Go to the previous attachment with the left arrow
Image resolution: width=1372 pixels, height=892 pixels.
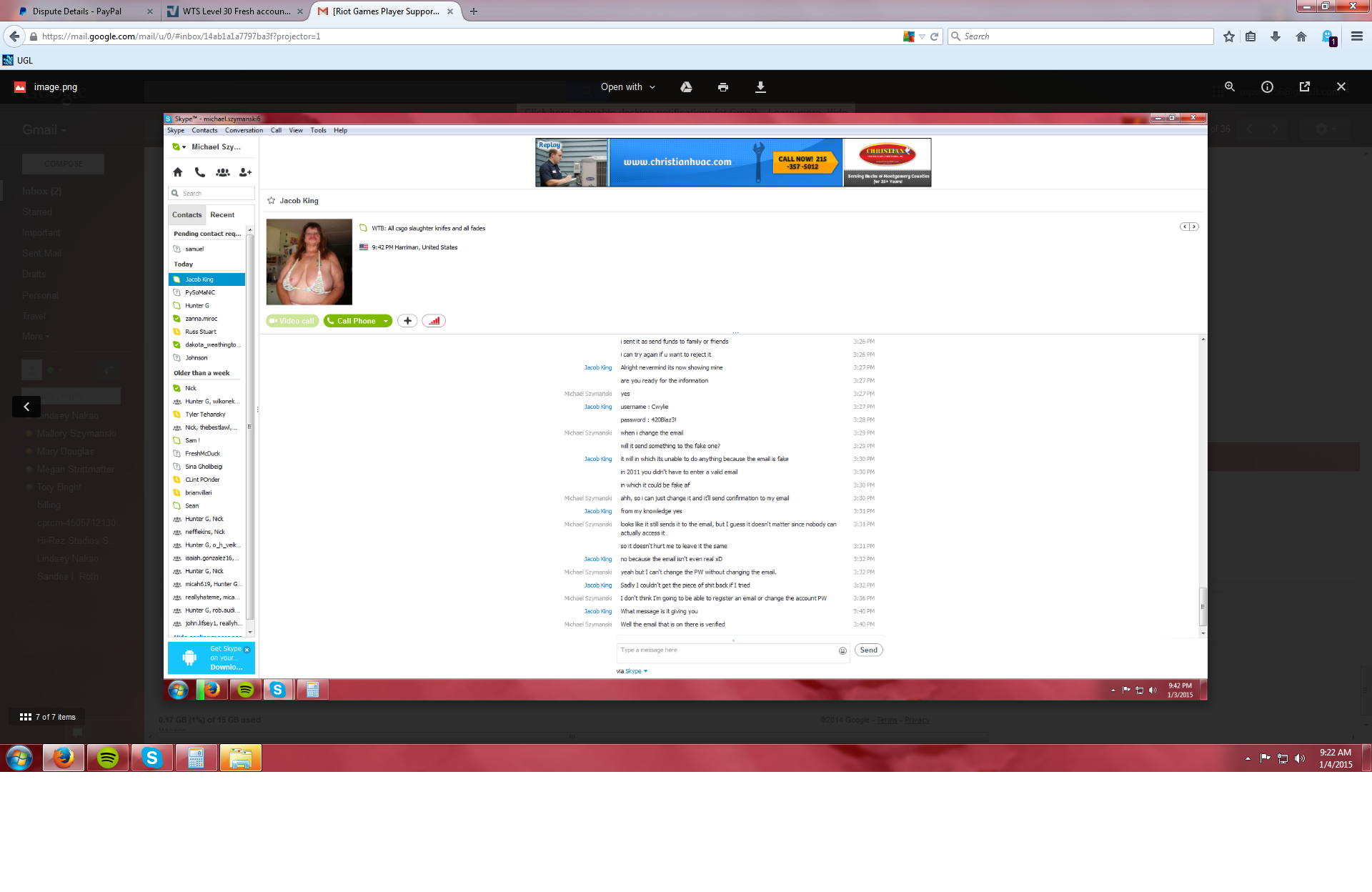(26, 407)
